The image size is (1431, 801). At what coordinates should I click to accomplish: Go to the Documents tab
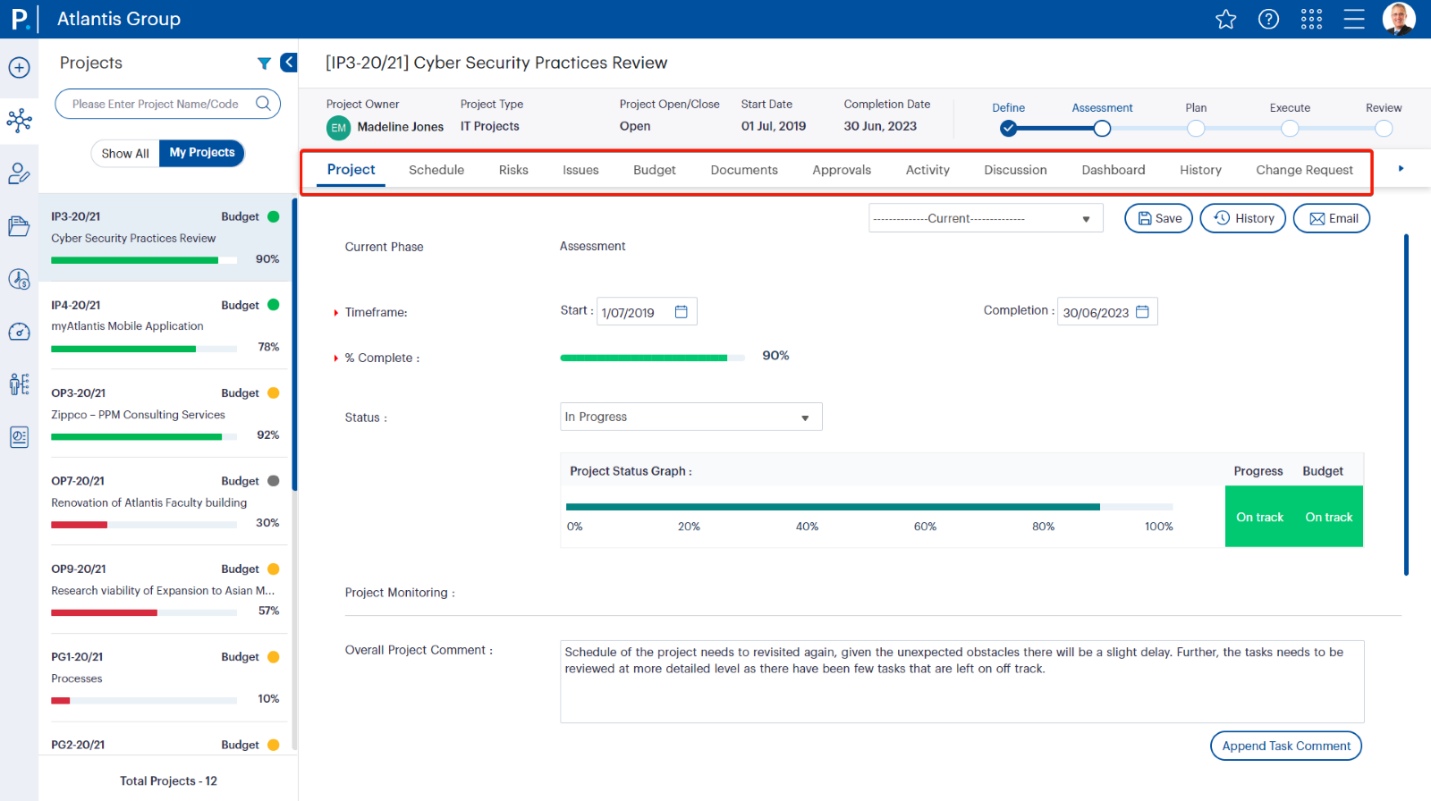(744, 170)
